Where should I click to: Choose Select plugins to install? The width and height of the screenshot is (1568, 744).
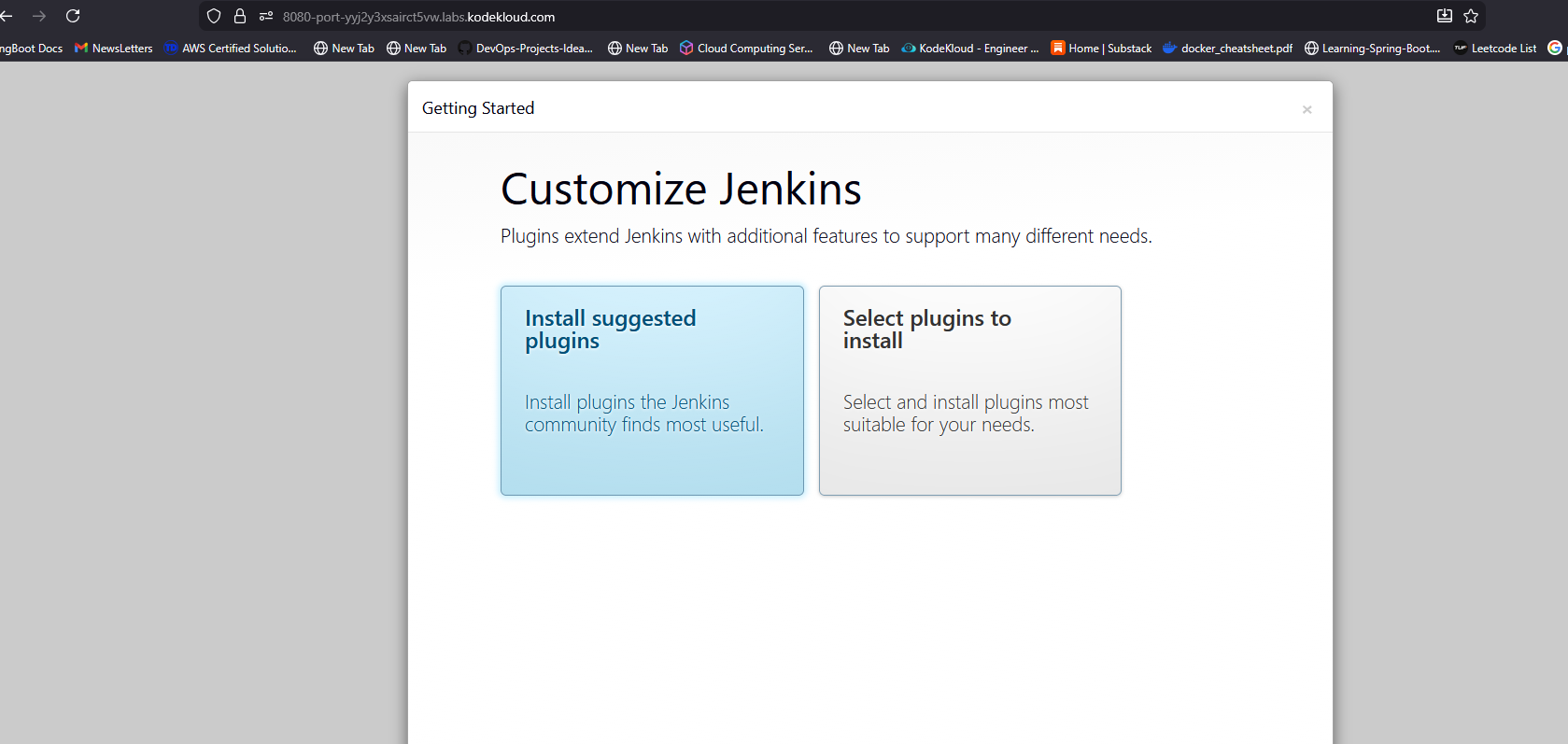click(970, 390)
